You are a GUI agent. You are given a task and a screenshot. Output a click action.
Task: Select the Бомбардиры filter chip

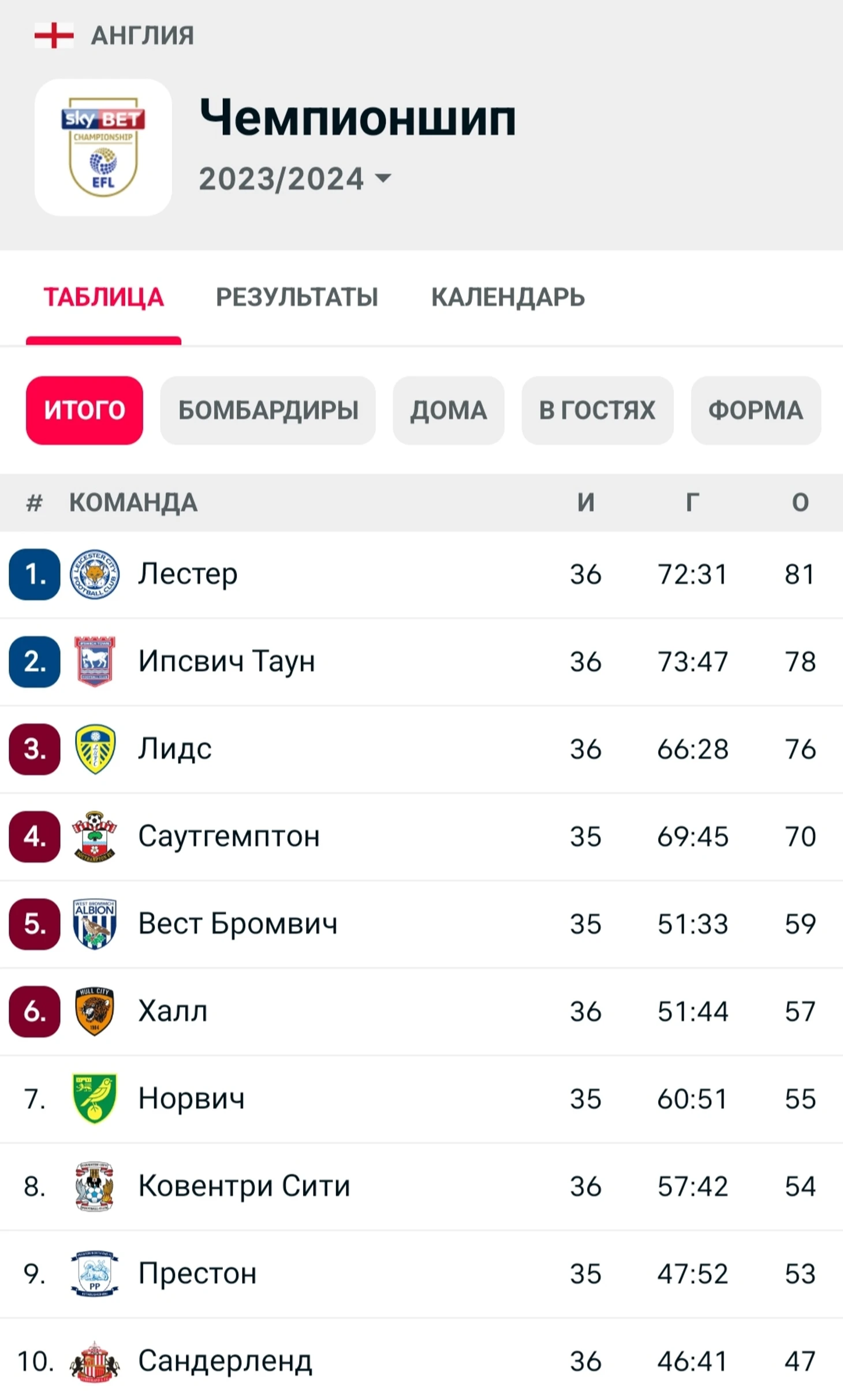coord(268,410)
